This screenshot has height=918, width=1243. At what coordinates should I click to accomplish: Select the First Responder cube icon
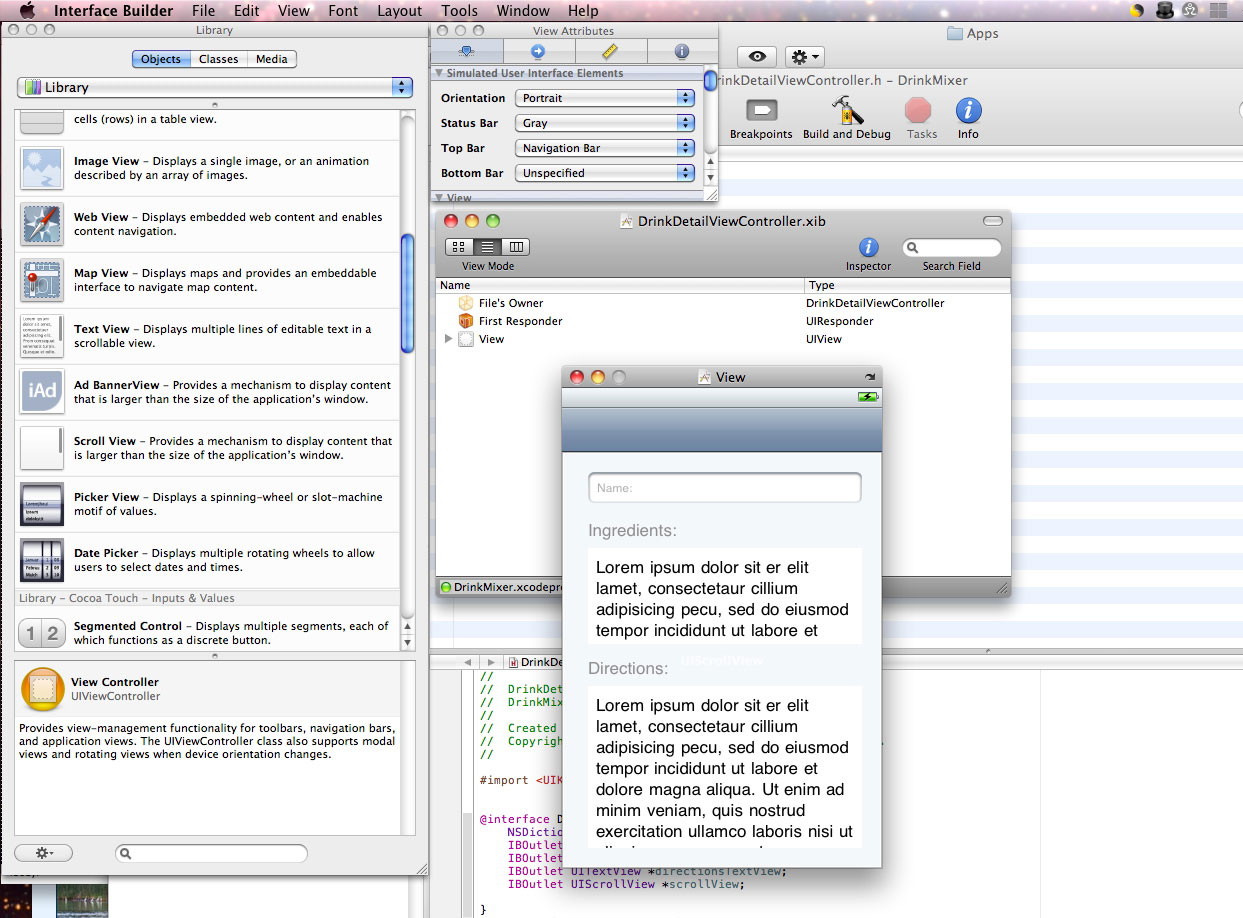pos(465,321)
